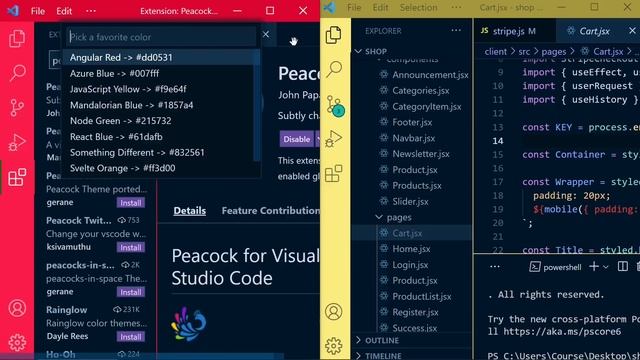Viewport: 640px width, 360px height.
Task: Open File menu in yellow window
Action: [x=354, y=7]
